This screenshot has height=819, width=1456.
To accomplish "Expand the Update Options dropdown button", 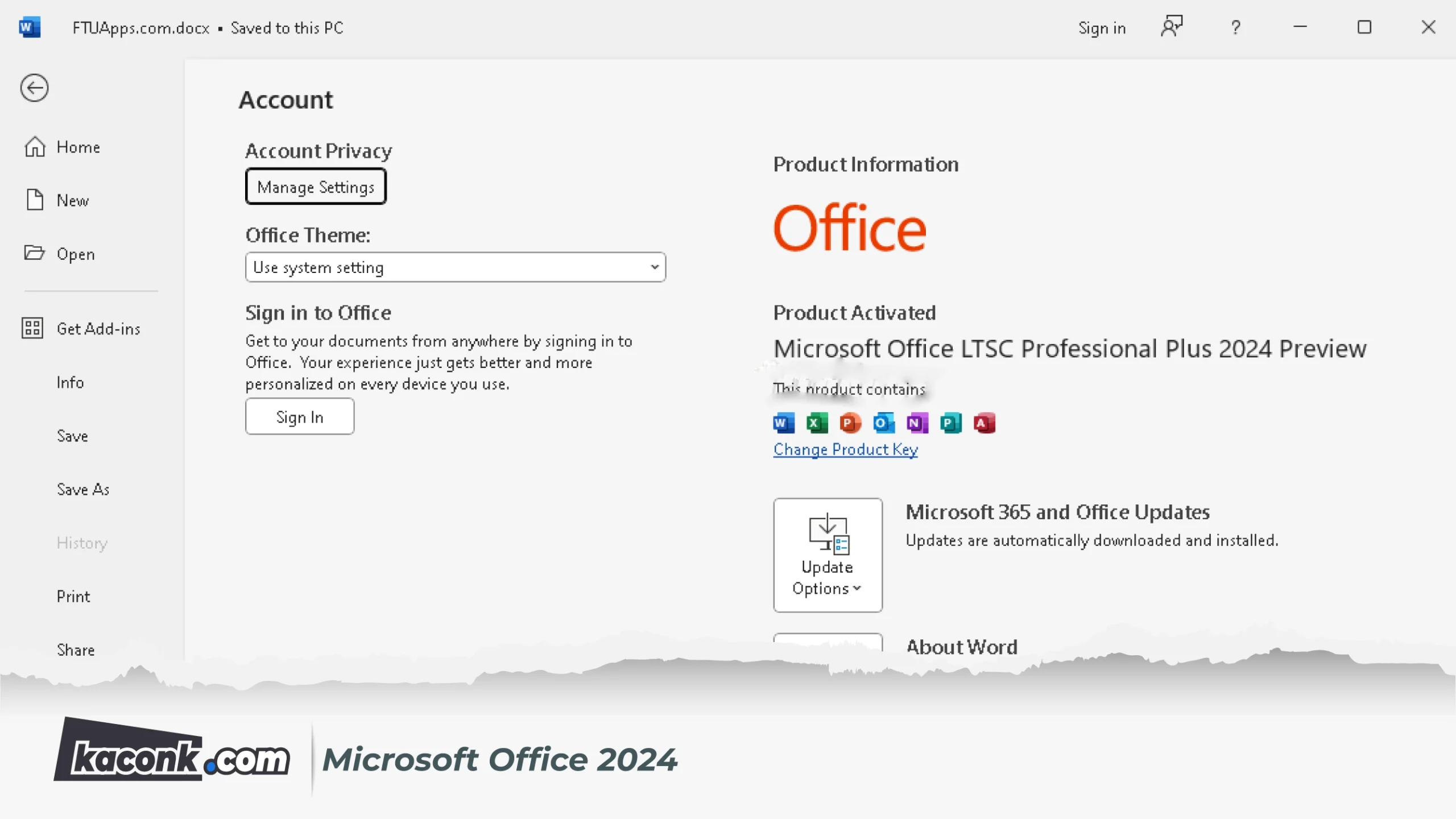I will pos(828,555).
